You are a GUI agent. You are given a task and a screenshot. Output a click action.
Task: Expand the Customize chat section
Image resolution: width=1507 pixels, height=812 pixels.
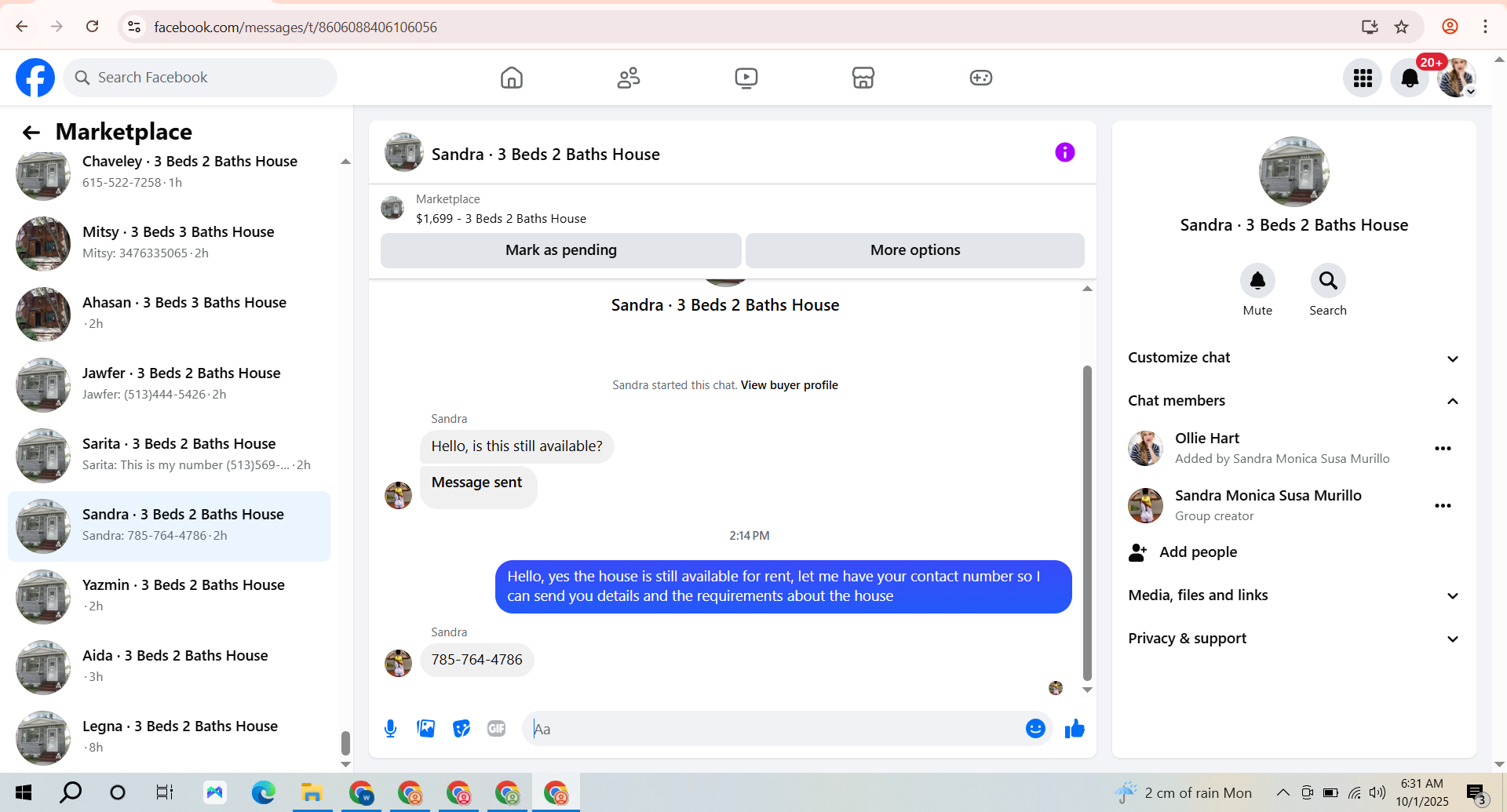click(x=1294, y=358)
